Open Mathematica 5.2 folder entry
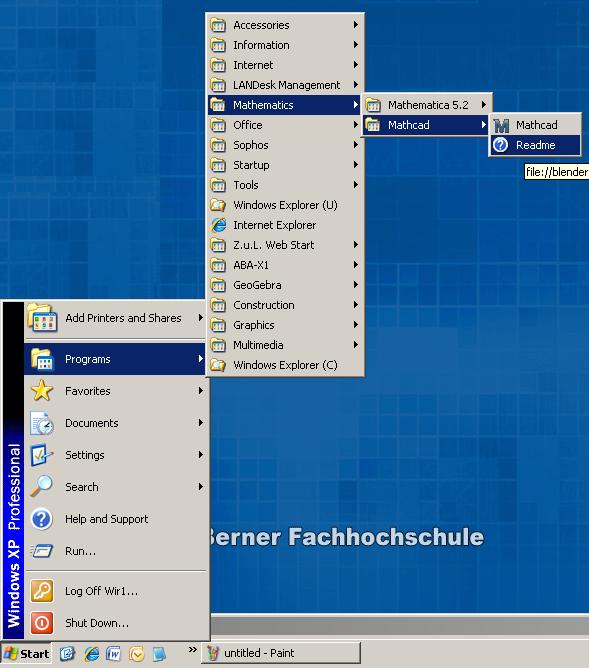The width and height of the screenshot is (589, 668). [427, 105]
